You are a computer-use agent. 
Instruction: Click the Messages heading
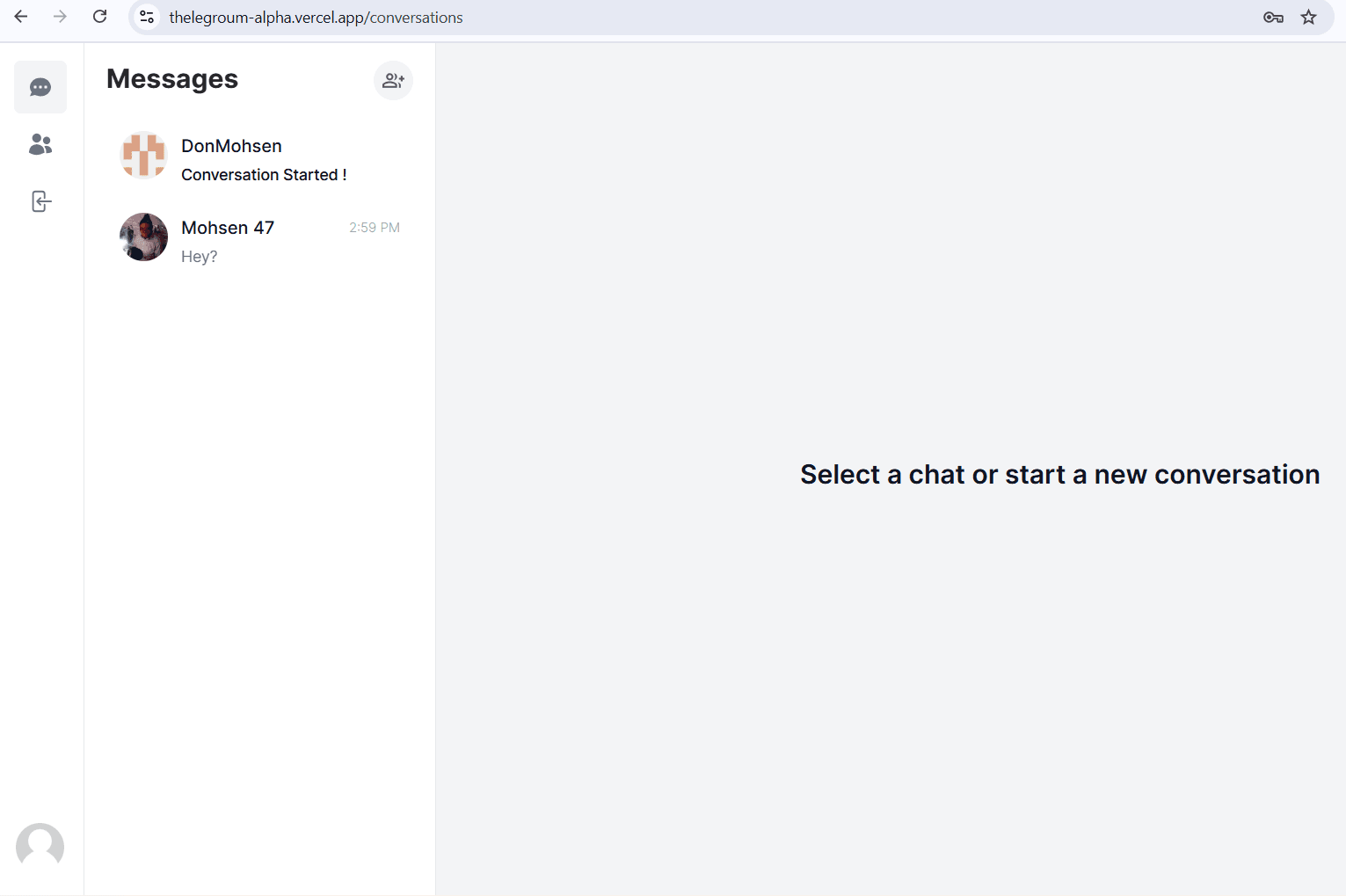(172, 79)
